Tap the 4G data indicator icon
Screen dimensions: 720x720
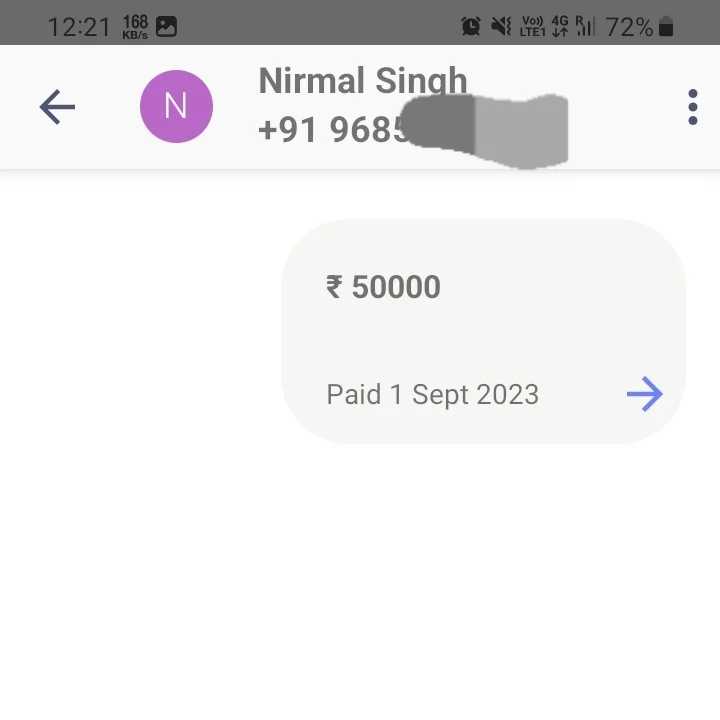pos(560,26)
